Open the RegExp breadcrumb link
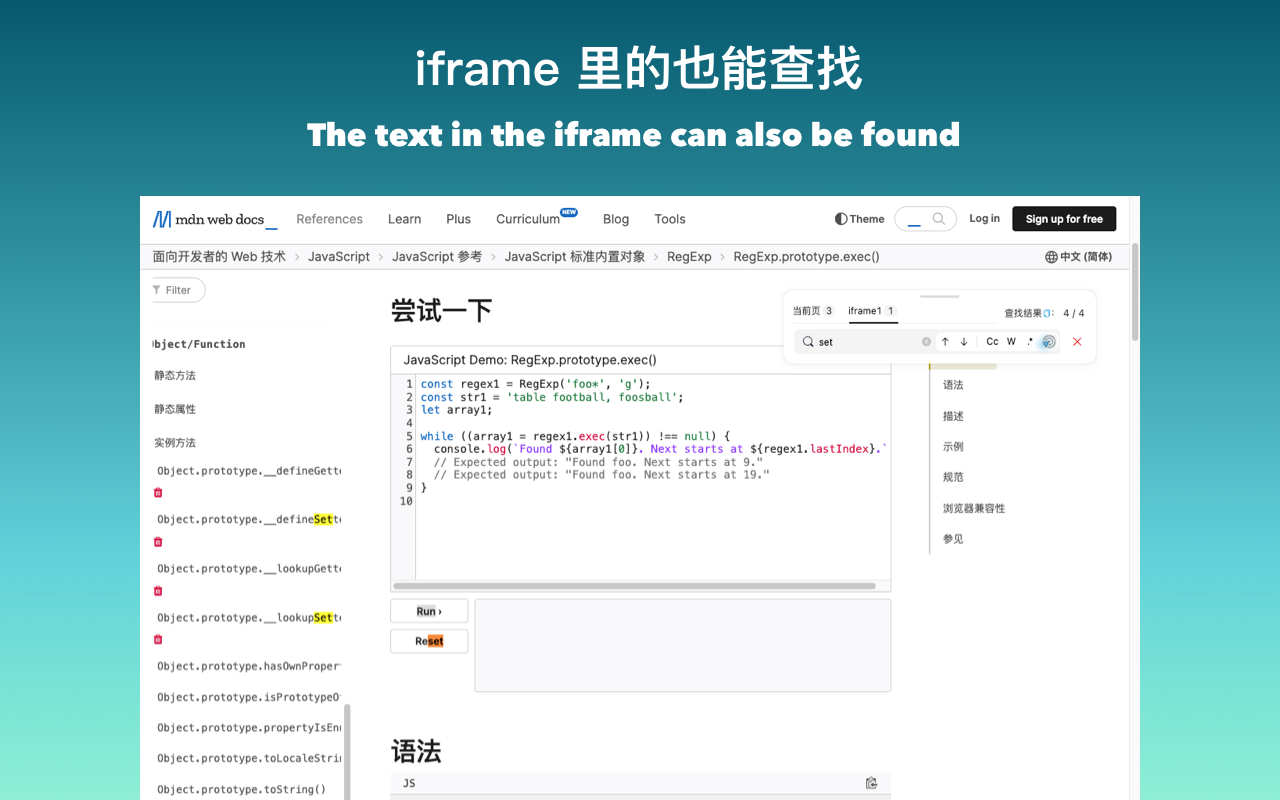This screenshot has height=800, width=1280. (689, 257)
